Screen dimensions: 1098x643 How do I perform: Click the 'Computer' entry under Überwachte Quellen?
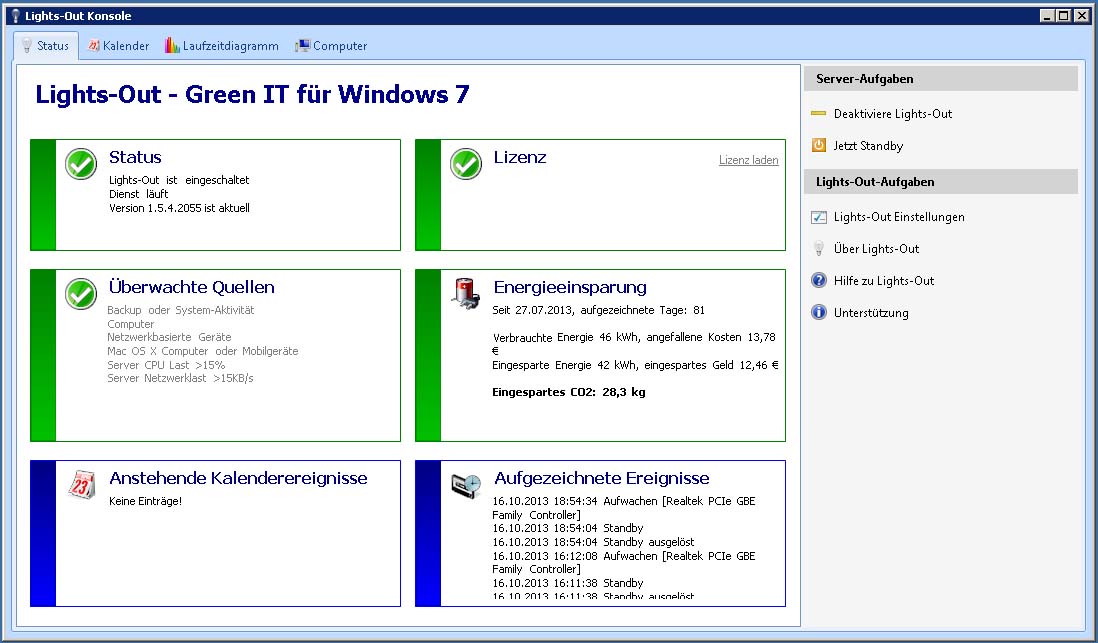130,324
